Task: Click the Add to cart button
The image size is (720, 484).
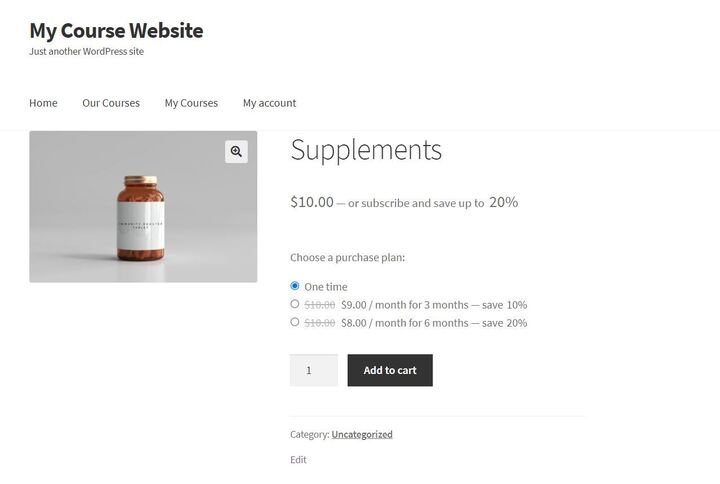Action: [390, 370]
